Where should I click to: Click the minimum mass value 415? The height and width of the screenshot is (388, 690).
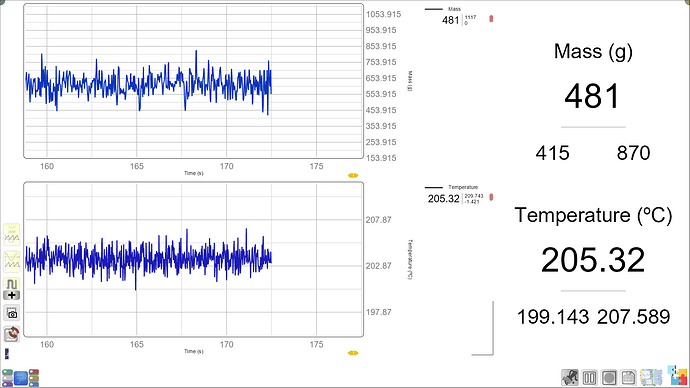(x=553, y=153)
